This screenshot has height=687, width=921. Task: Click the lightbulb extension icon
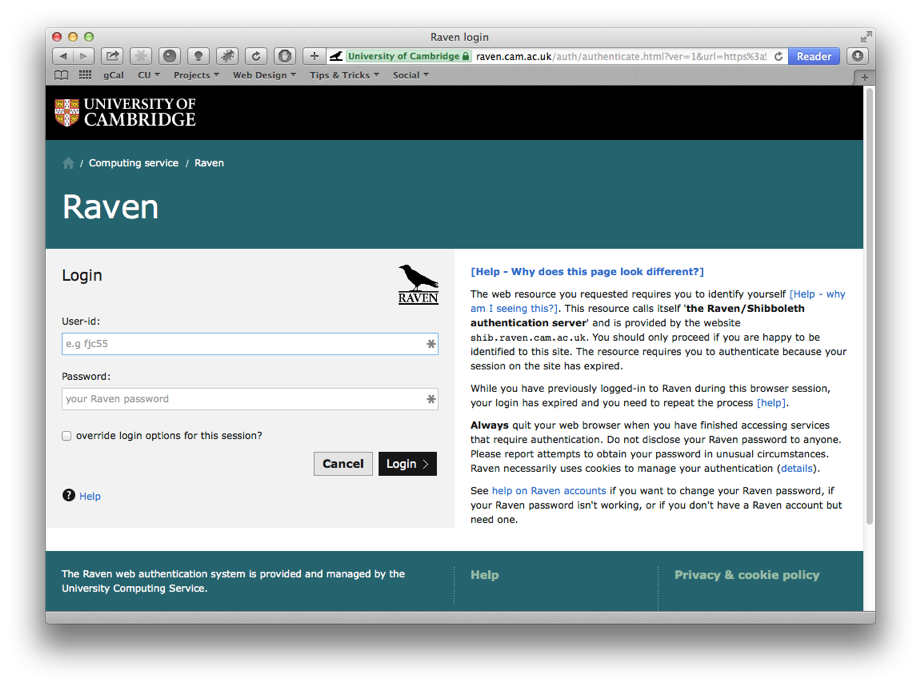pos(198,56)
